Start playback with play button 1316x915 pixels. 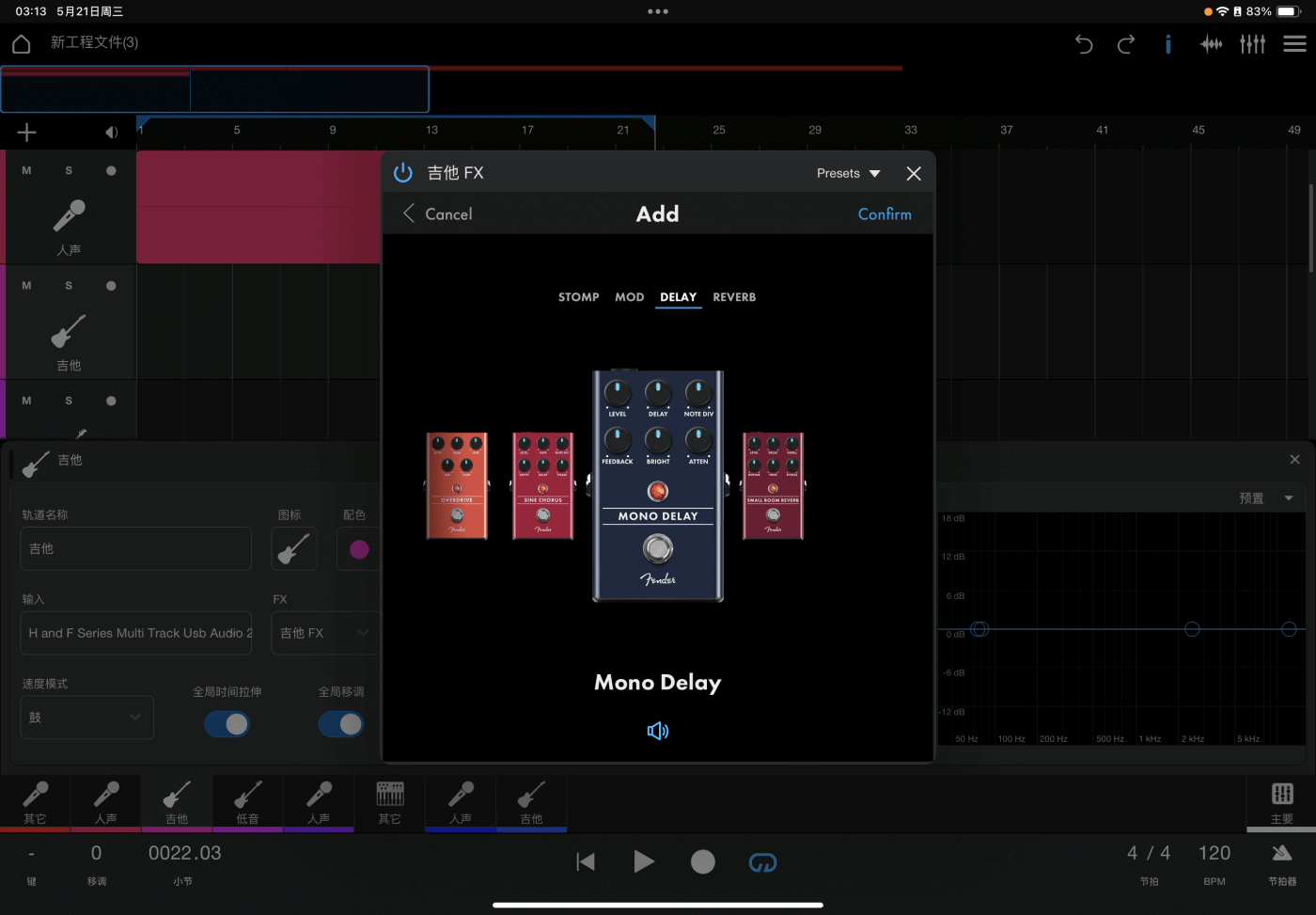tap(644, 861)
